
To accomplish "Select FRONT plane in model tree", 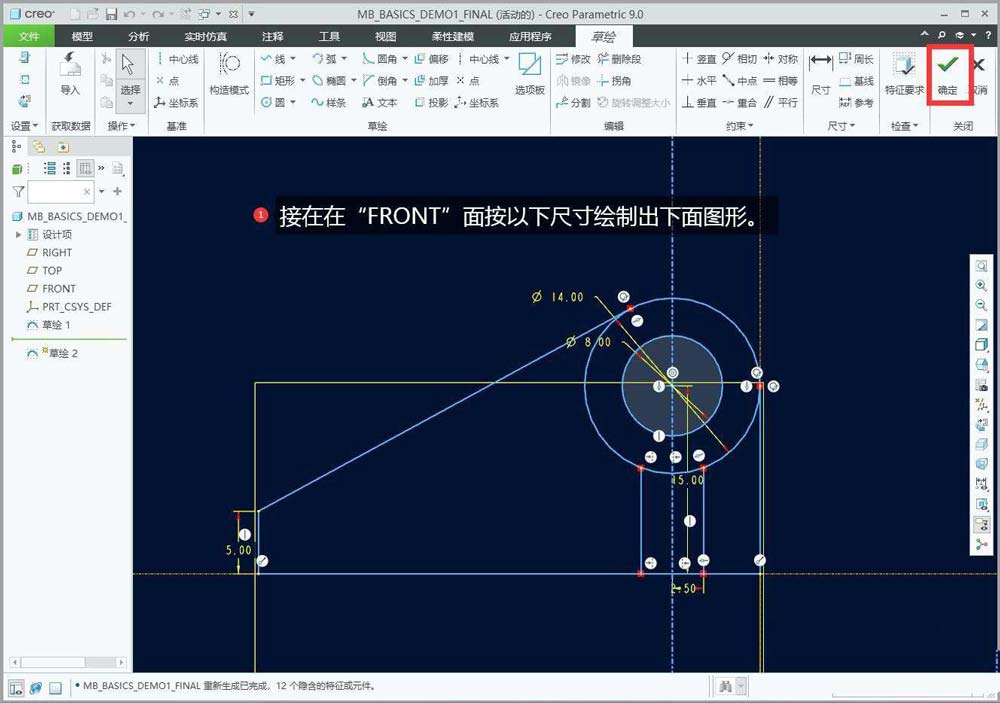I will [x=52, y=288].
